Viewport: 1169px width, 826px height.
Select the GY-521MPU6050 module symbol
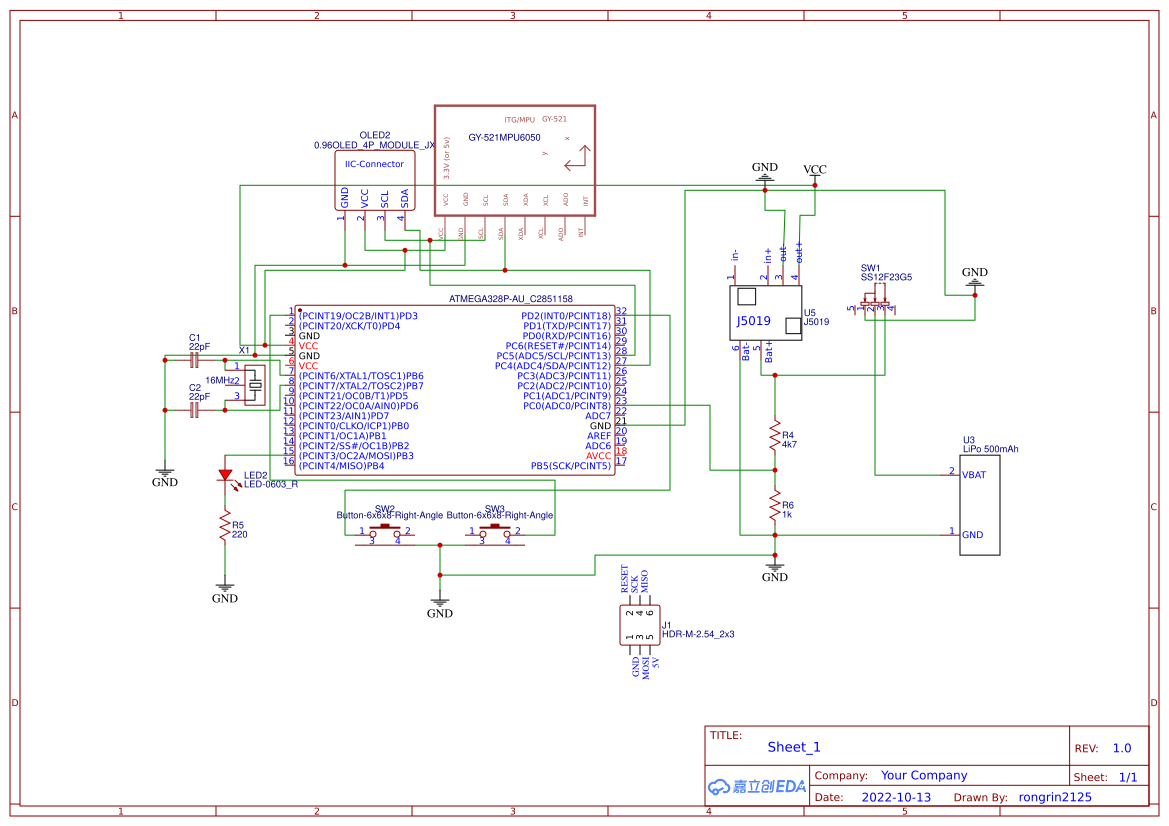514,160
